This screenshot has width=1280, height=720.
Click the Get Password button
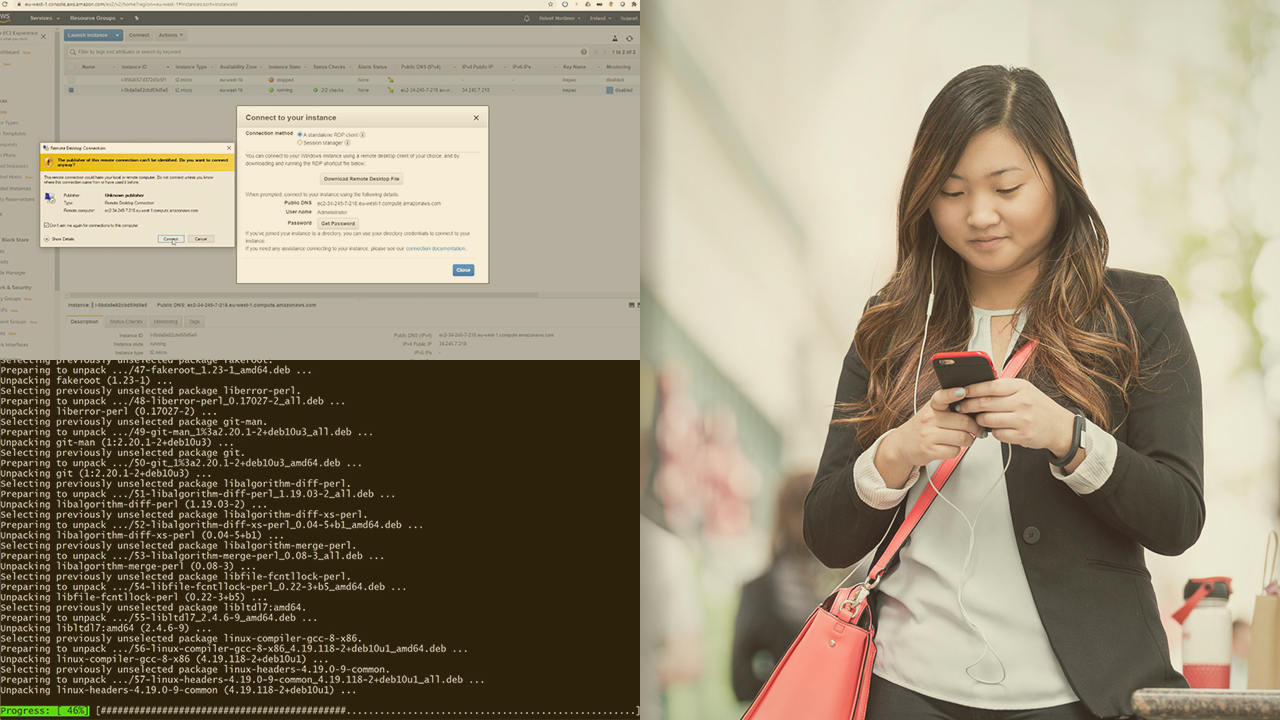338,223
